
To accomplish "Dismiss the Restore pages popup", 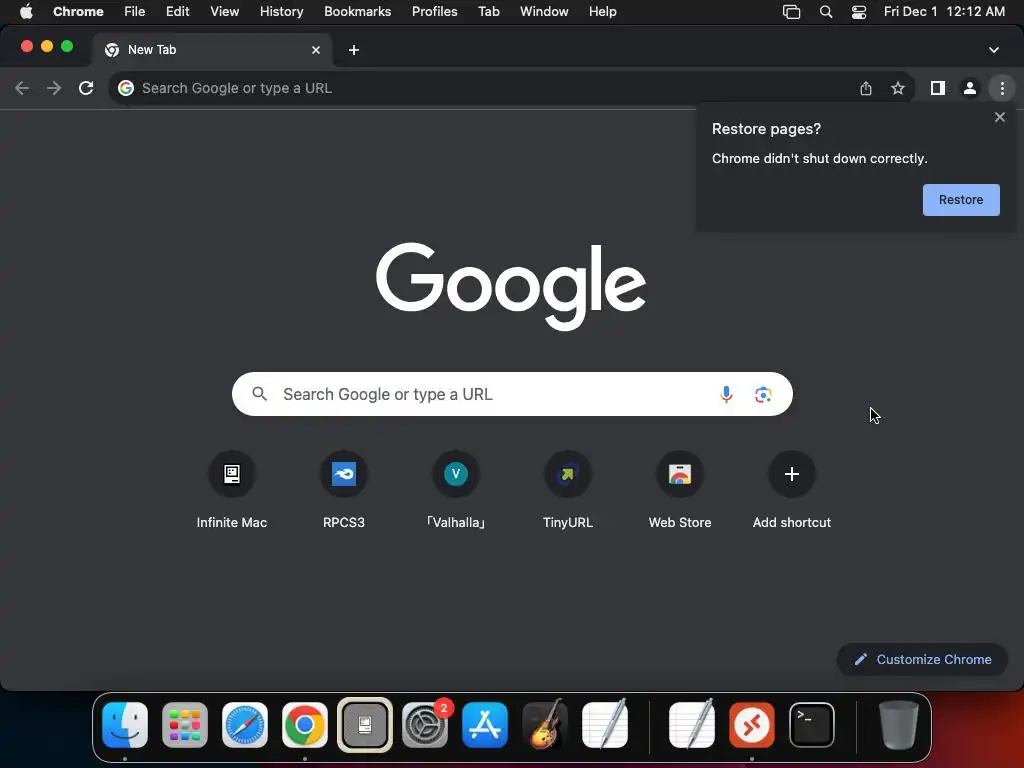I will point(1000,118).
